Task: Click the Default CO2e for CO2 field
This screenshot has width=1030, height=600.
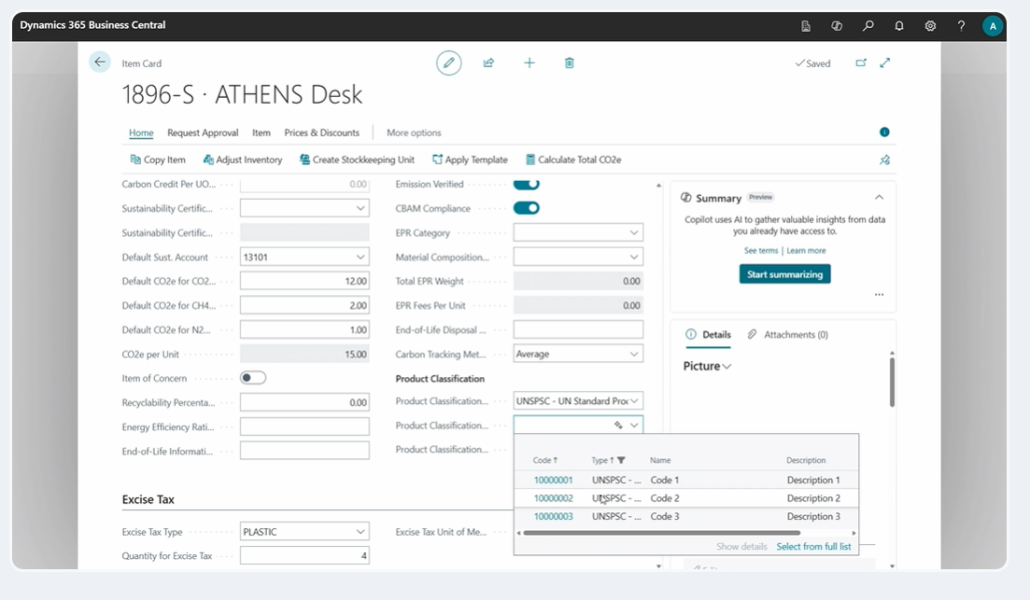Action: [305, 281]
